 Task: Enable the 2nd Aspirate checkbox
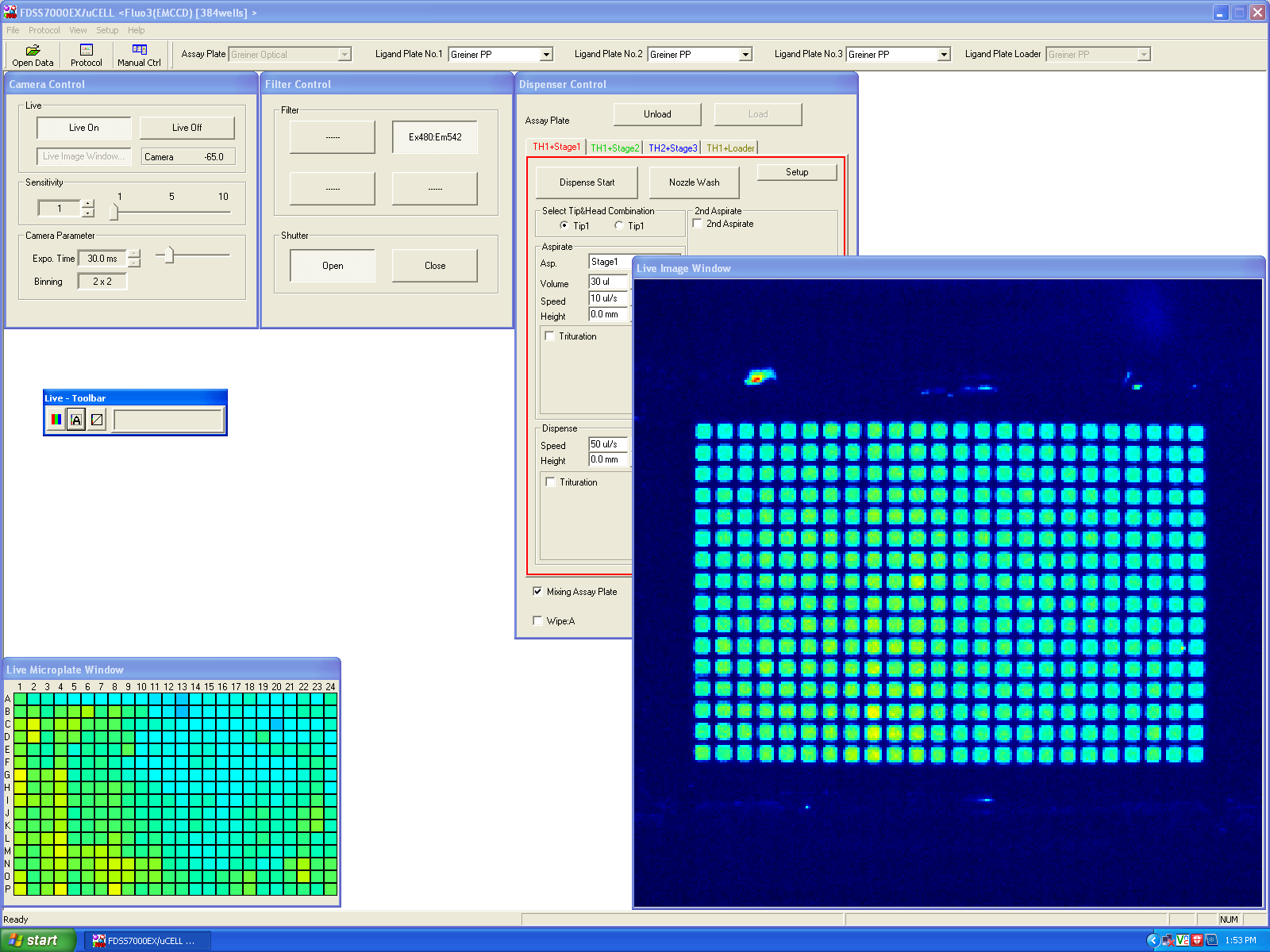(698, 224)
